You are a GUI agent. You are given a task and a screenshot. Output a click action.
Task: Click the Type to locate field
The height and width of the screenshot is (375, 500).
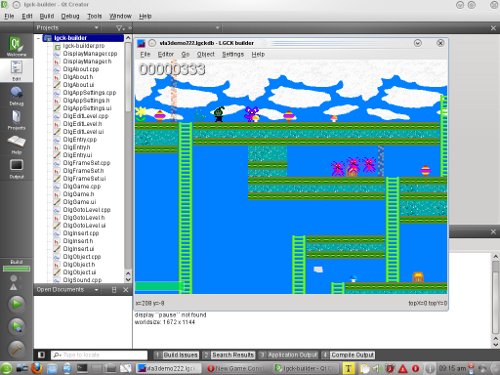point(99,355)
